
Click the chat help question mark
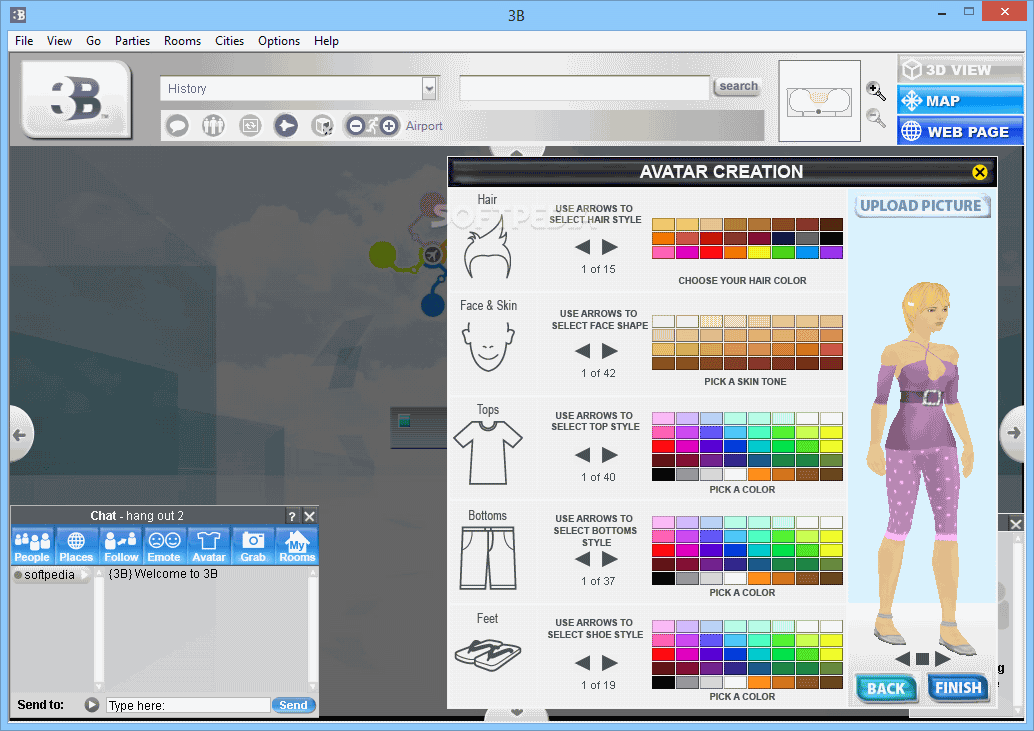(x=291, y=516)
